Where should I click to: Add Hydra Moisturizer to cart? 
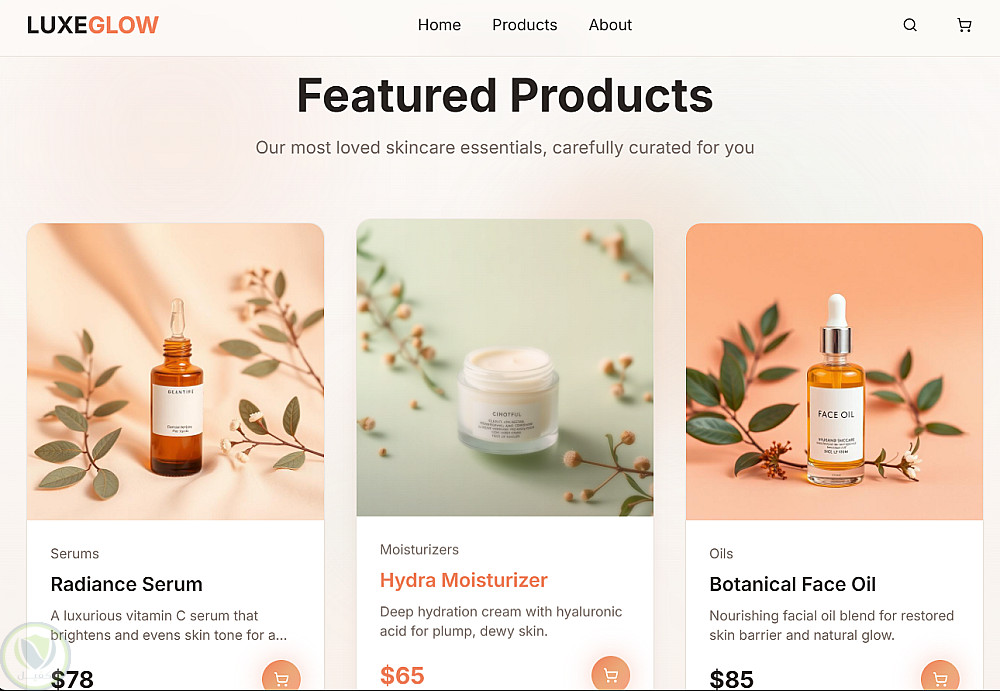click(610, 674)
